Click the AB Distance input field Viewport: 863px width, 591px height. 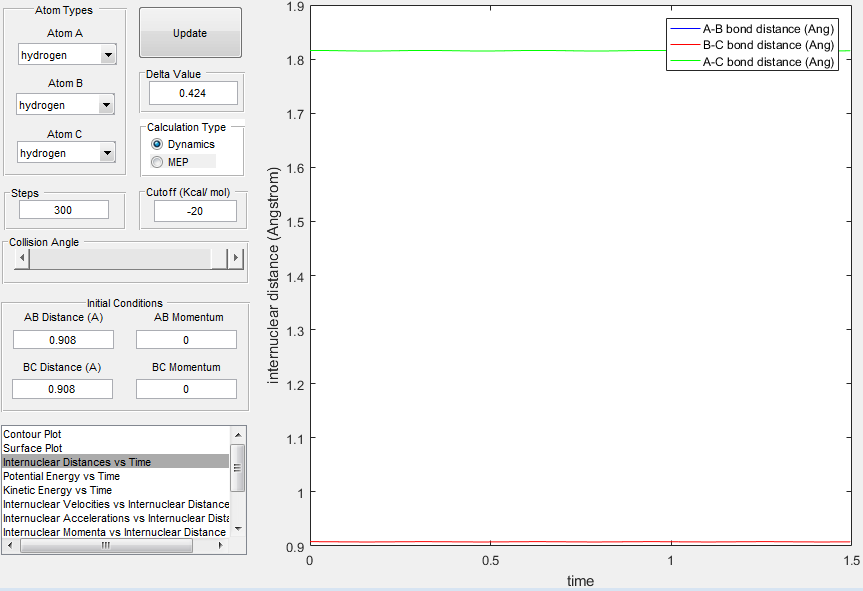point(63,340)
